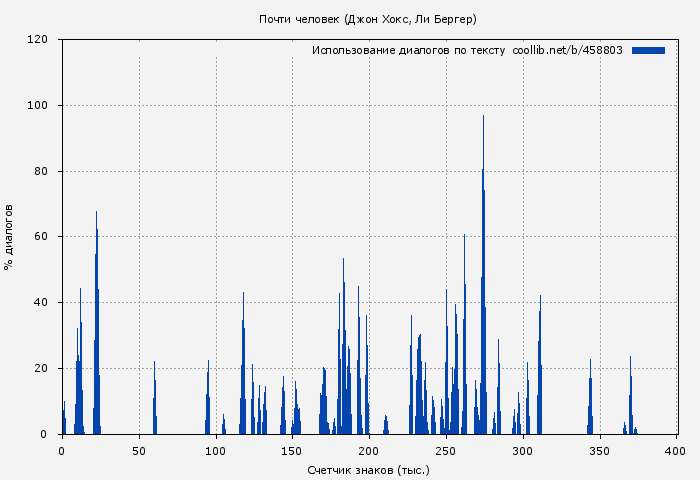Click the "40" tick on the vertical axis

pos(41,303)
